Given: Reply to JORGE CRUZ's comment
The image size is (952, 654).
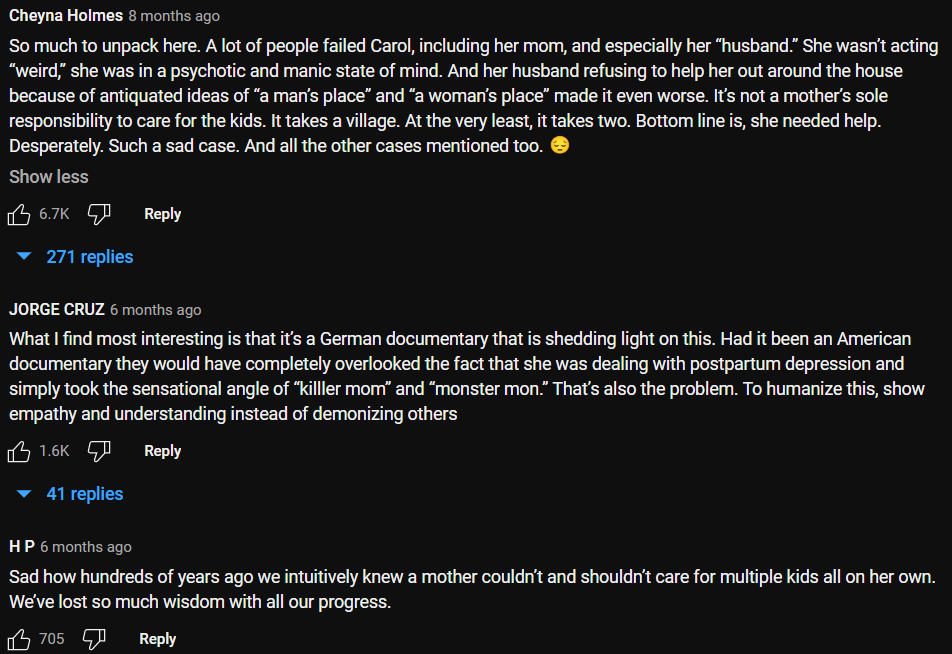Looking at the screenshot, I should click(x=162, y=451).
